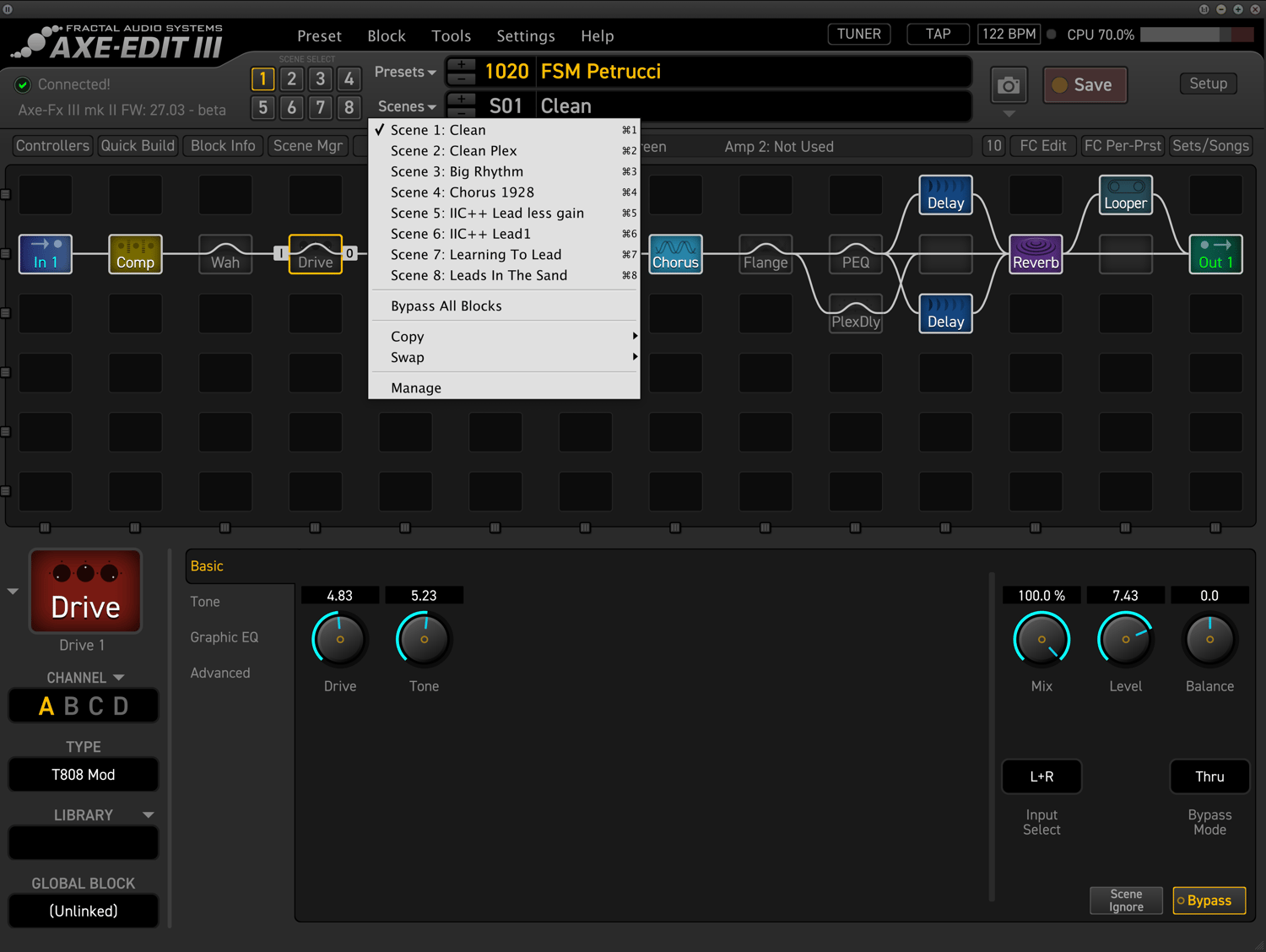Select scene button 3

click(x=320, y=79)
